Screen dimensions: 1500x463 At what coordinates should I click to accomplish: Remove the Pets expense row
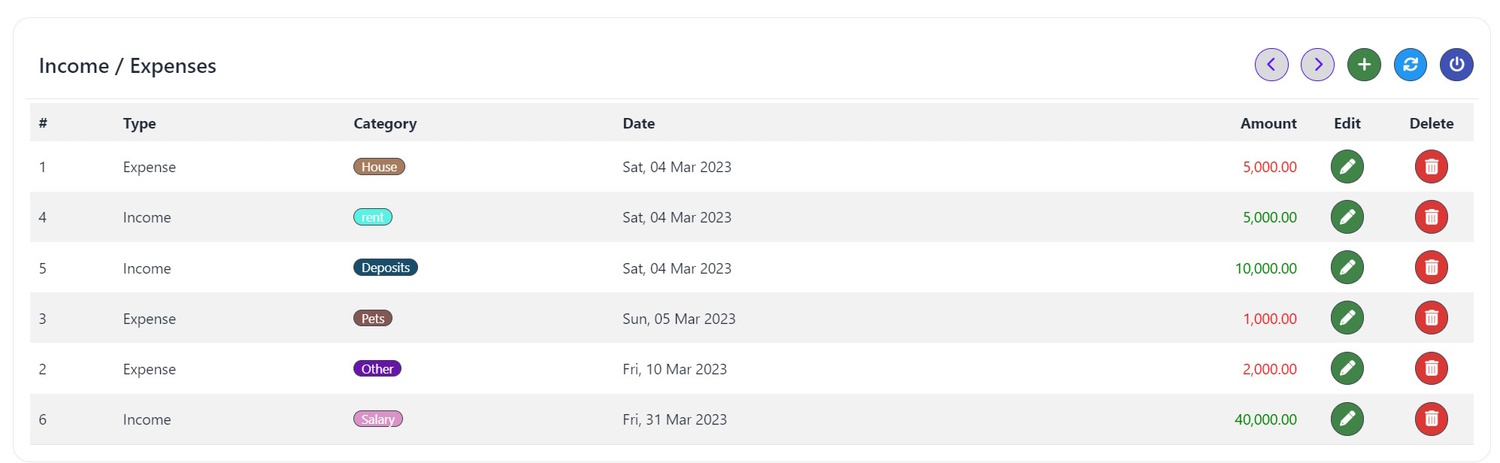click(1431, 318)
